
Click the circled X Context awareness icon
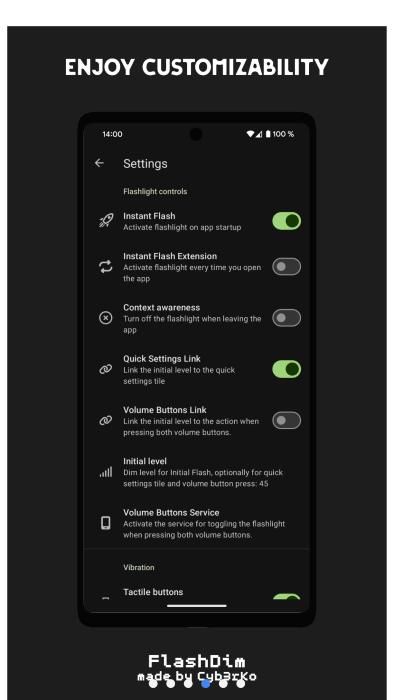point(106,318)
